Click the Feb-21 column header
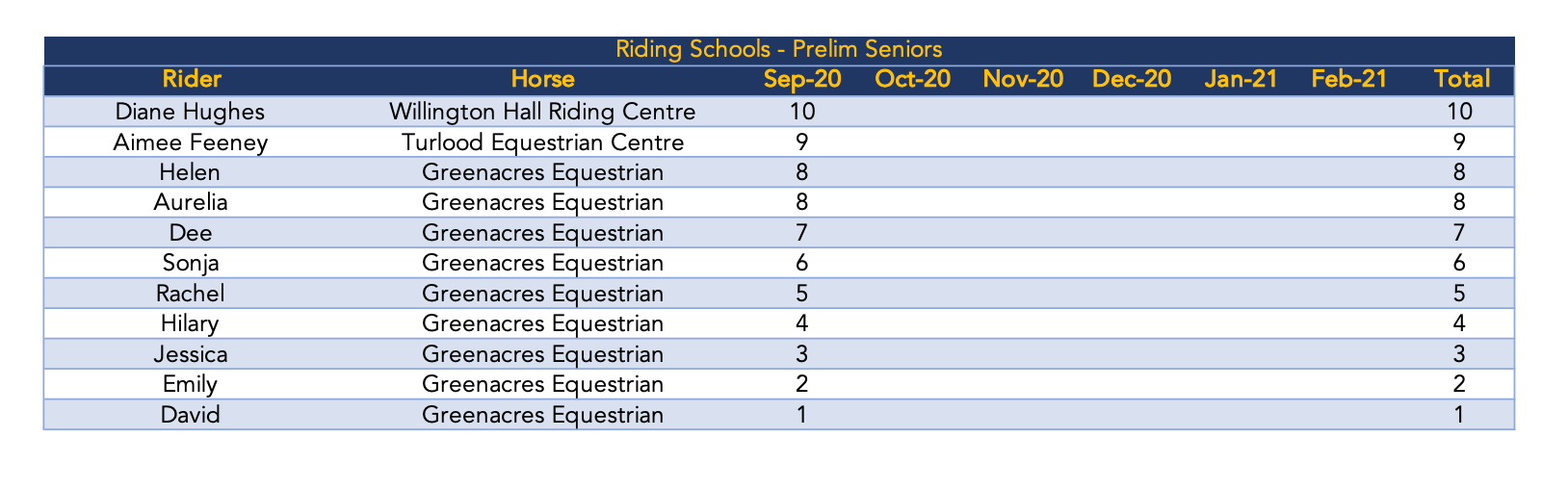Screen dimensions: 1568x489 point(1349,79)
